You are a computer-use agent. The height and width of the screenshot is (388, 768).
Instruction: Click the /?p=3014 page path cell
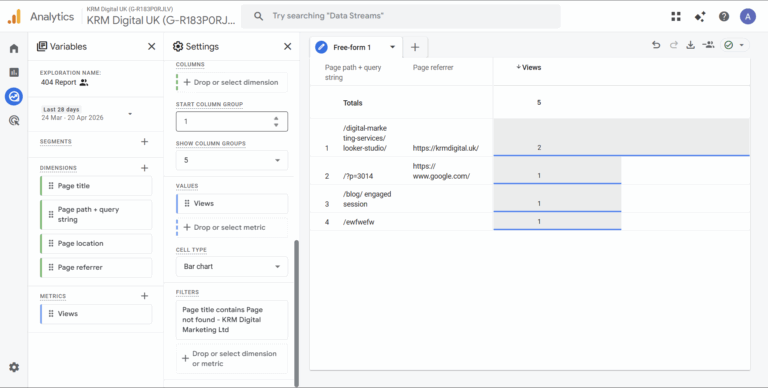pos(358,176)
